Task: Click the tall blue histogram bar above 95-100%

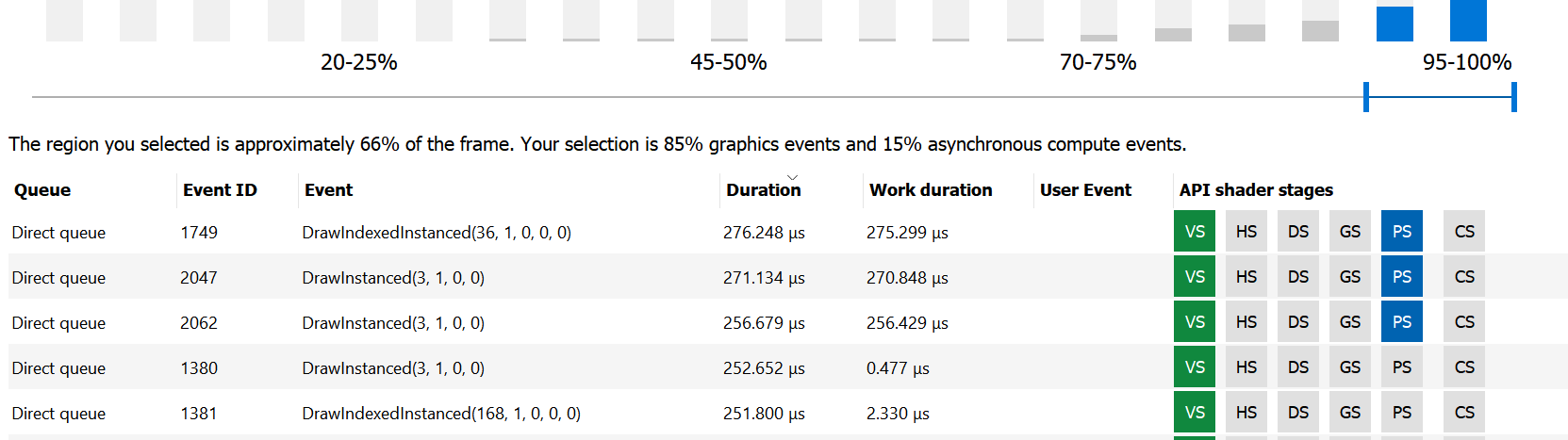Action: (1468, 21)
